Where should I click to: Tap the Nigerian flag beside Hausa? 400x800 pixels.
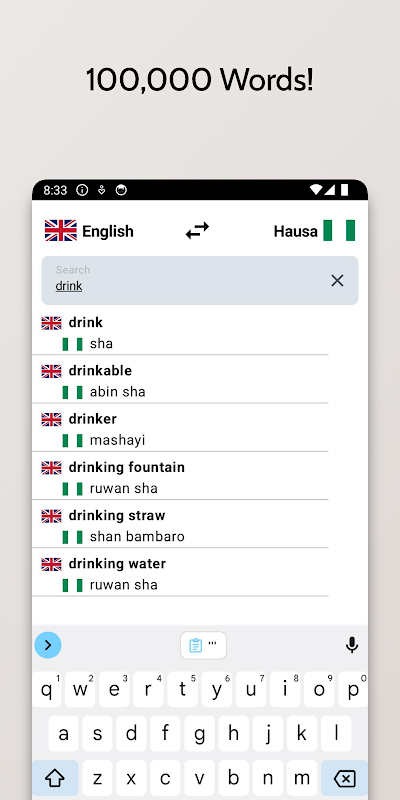339,231
